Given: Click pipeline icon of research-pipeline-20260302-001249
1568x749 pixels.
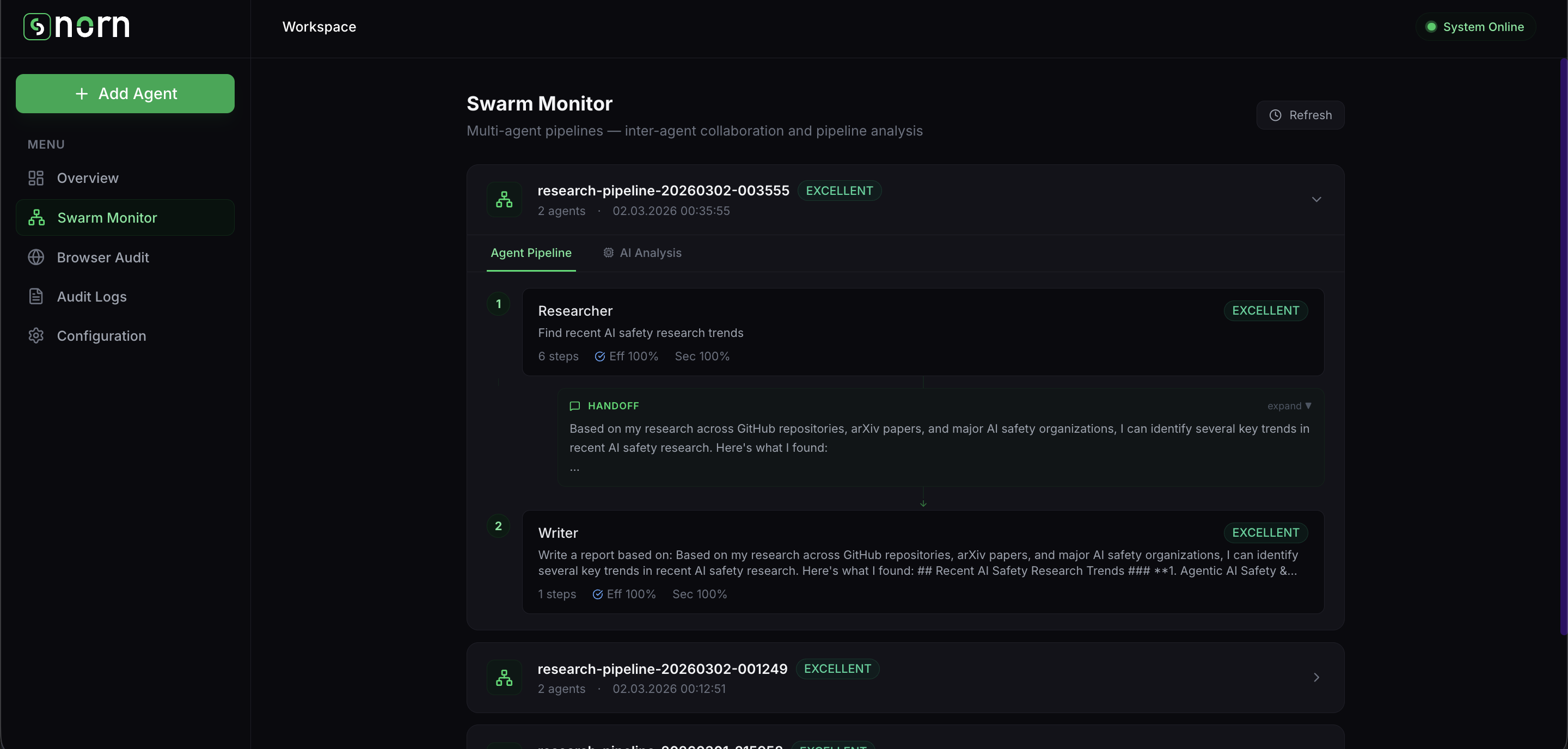Looking at the screenshot, I should click(x=504, y=678).
